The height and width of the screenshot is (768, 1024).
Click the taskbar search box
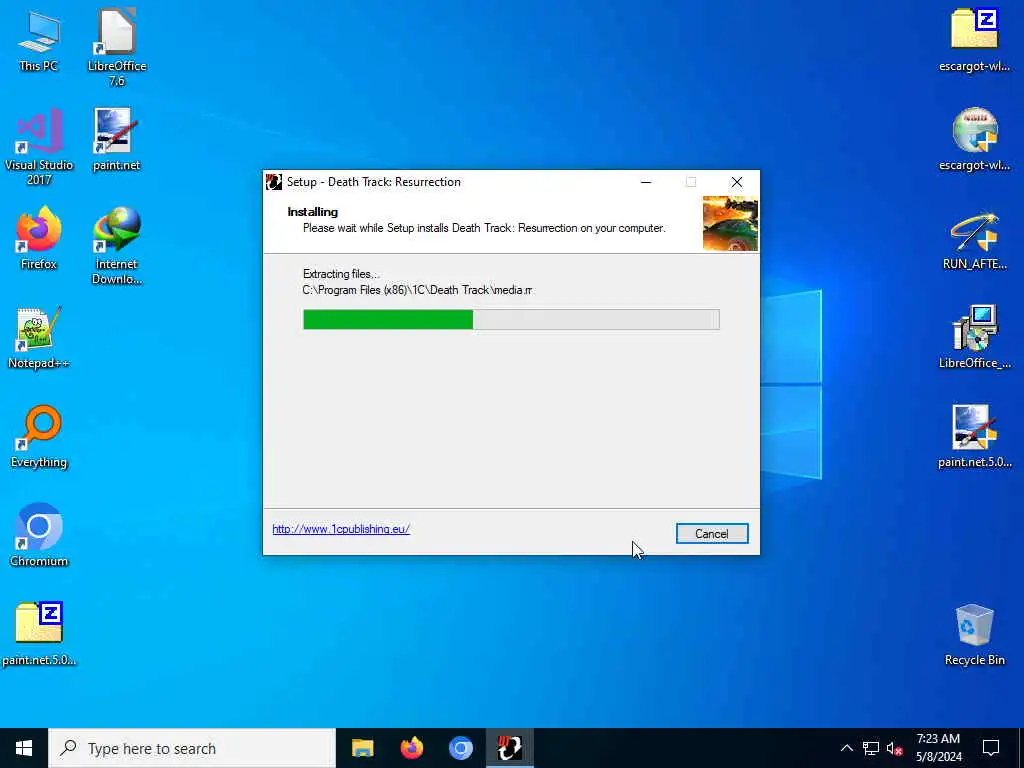tap(192, 748)
